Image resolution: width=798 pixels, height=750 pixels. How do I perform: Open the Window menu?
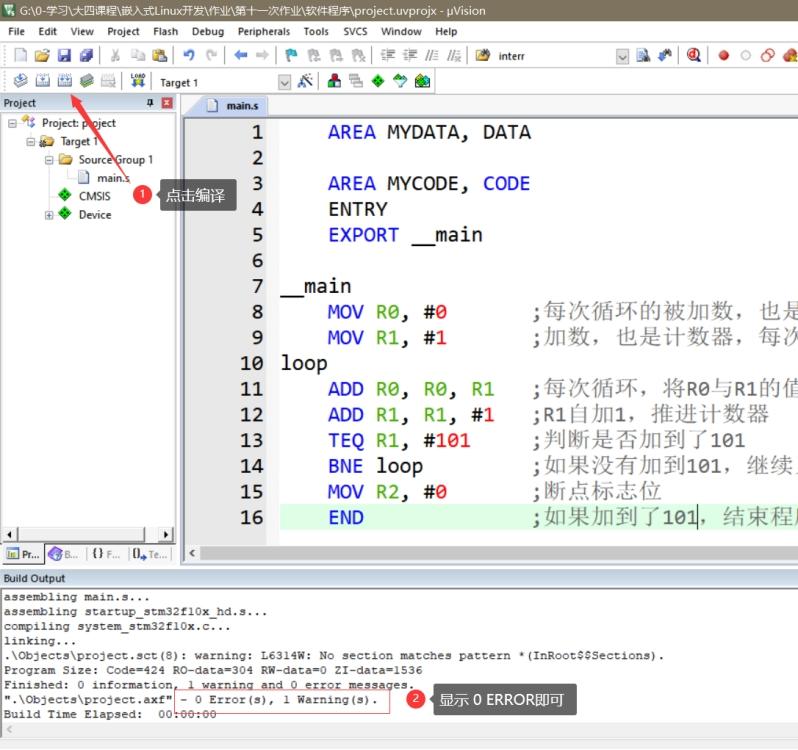coord(401,31)
